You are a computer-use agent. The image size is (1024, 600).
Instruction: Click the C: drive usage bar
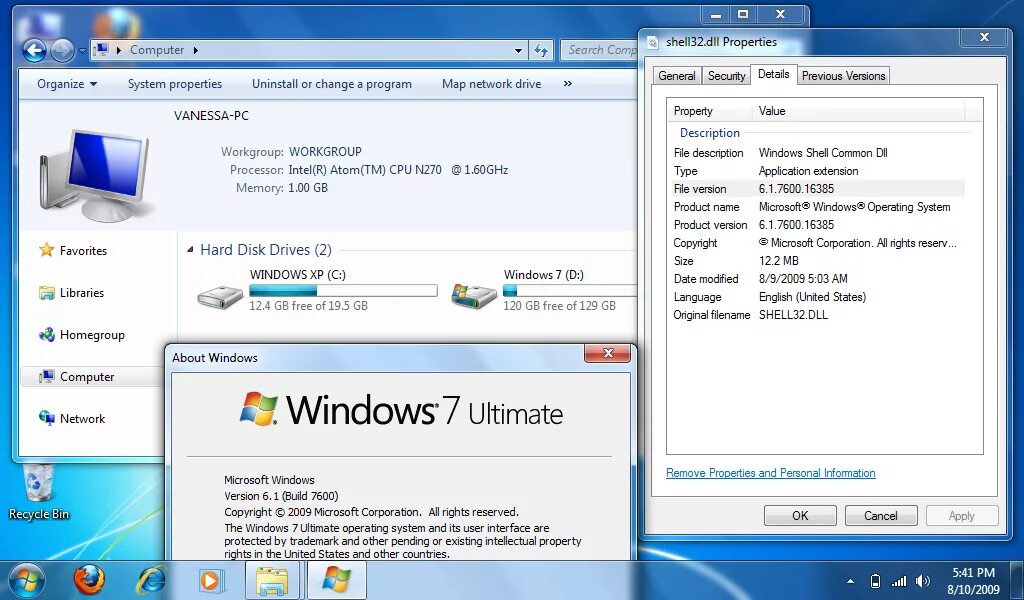coord(343,291)
